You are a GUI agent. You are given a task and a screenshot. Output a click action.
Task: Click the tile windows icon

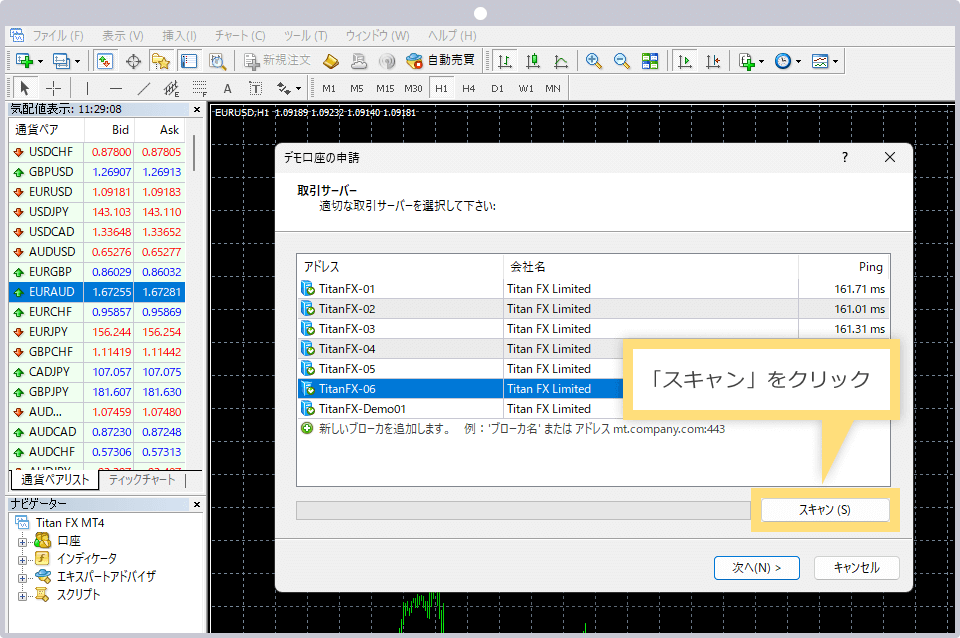[x=650, y=61]
